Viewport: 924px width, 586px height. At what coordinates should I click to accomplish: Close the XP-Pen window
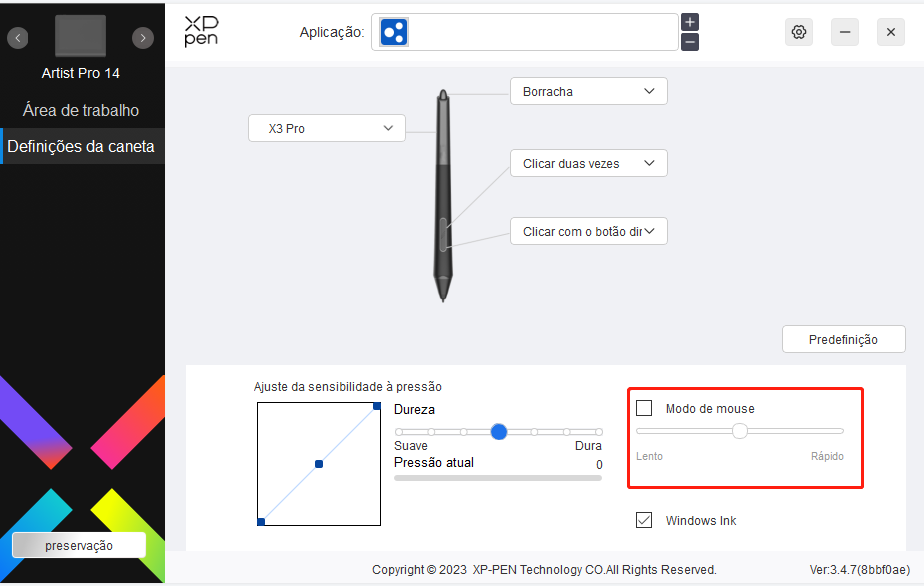(890, 32)
